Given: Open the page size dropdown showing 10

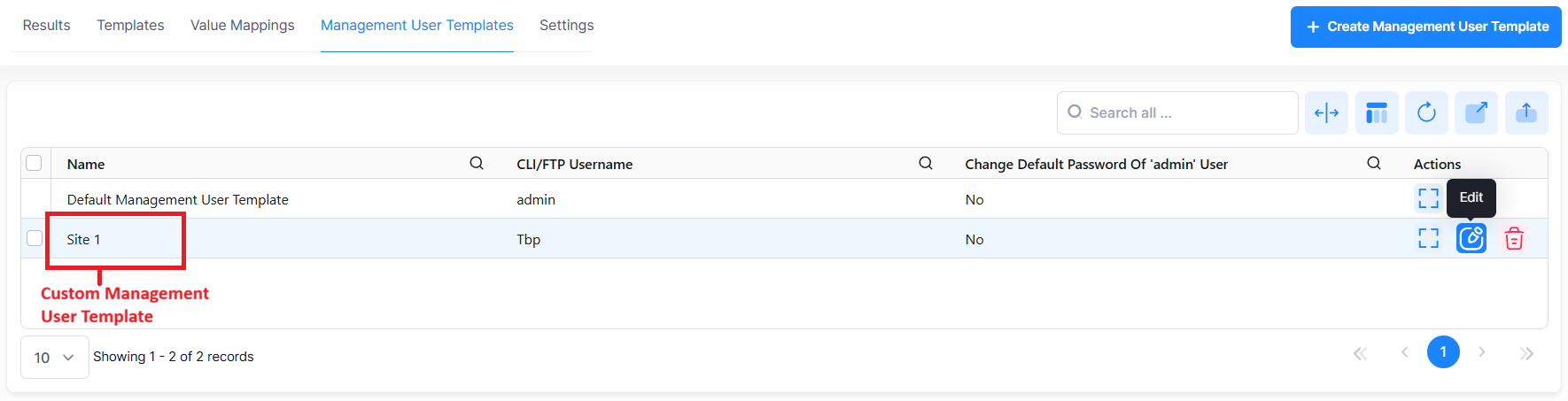Looking at the screenshot, I should [x=54, y=358].
